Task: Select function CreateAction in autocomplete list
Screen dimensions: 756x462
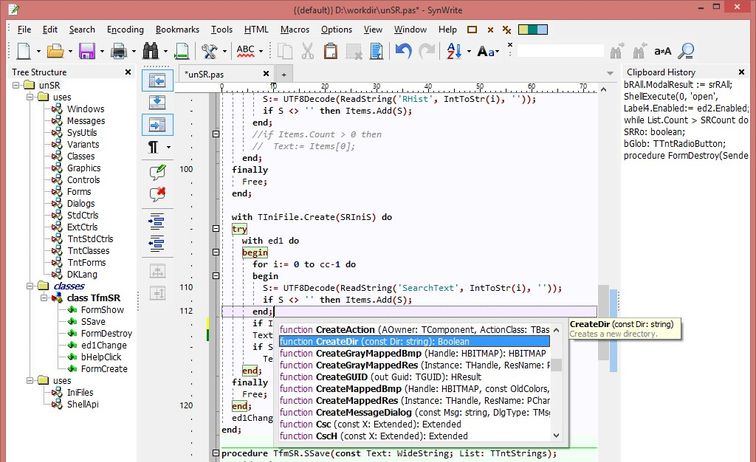Action: (414, 330)
